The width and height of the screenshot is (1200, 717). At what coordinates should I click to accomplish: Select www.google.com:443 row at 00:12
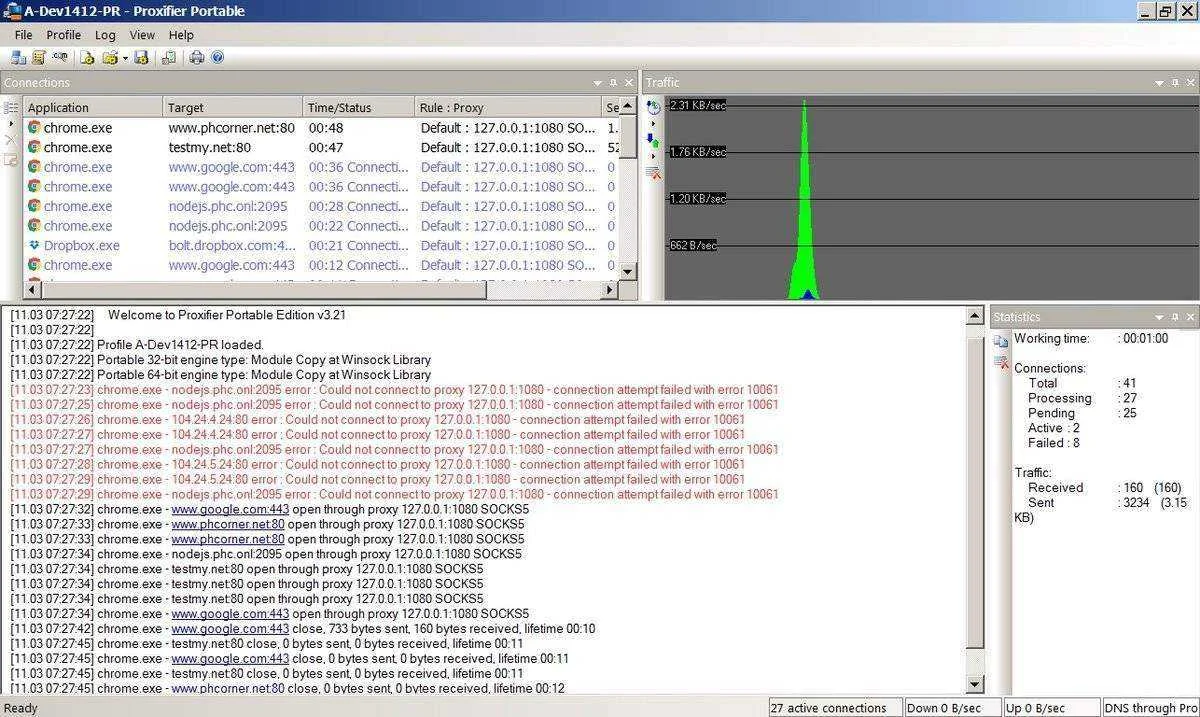(x=321, y=265)
